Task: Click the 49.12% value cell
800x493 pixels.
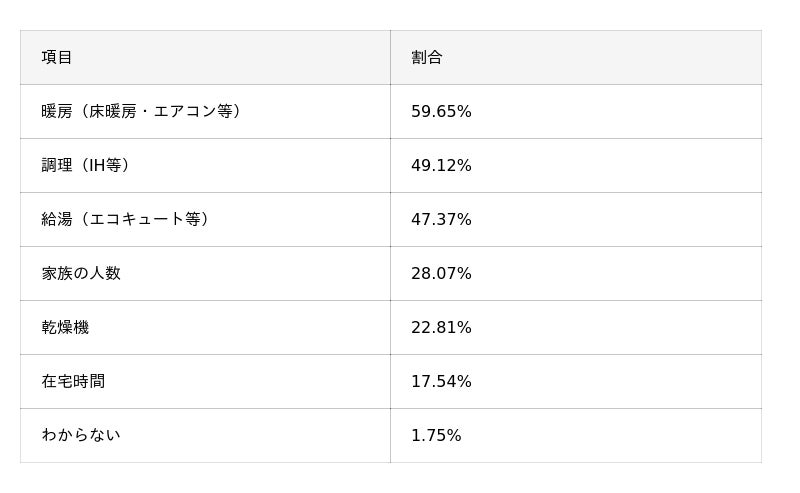Action: [x=441, y=165]
